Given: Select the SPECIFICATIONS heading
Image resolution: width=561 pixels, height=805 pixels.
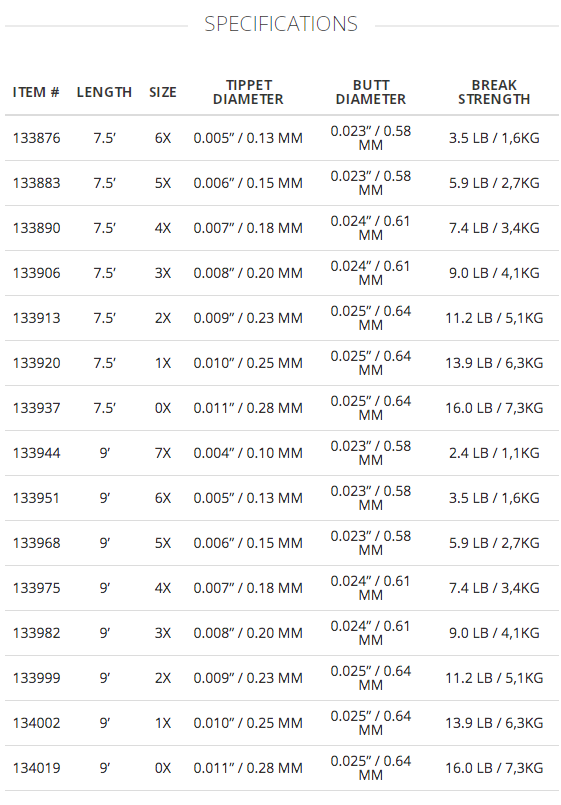Looking at the screenshot, I should click(x=281, y=24).
